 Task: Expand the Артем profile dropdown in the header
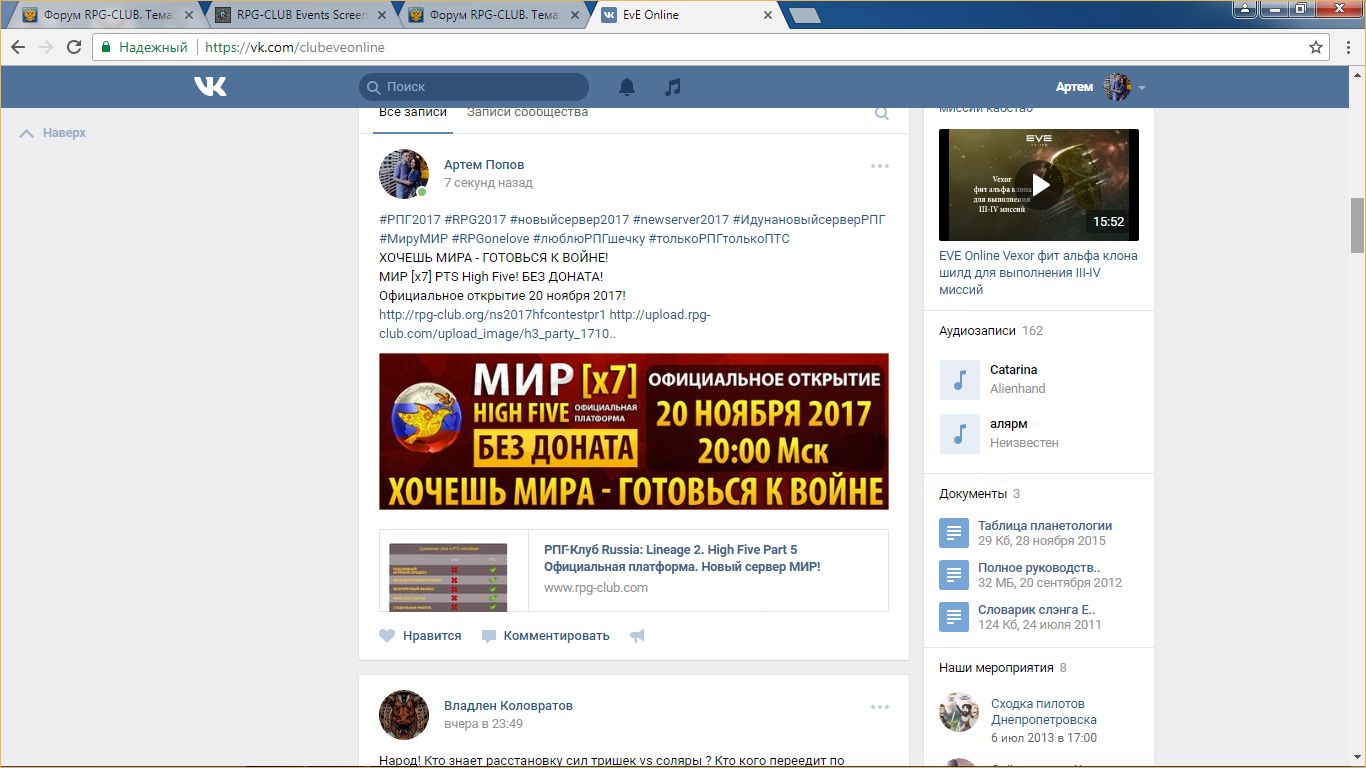1142,87
